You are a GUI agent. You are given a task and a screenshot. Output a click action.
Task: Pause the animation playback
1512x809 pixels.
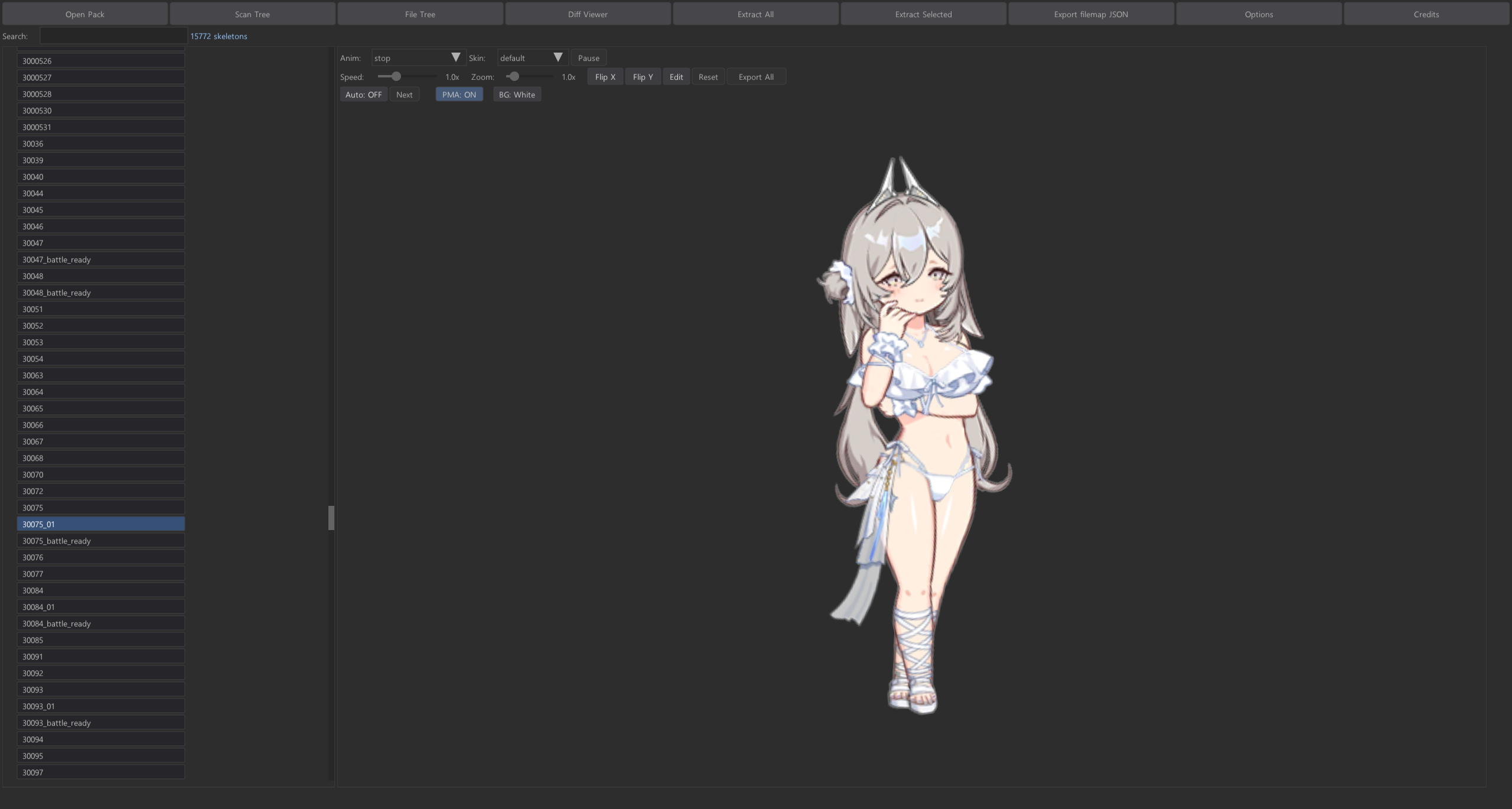click(x=588, y=58)
